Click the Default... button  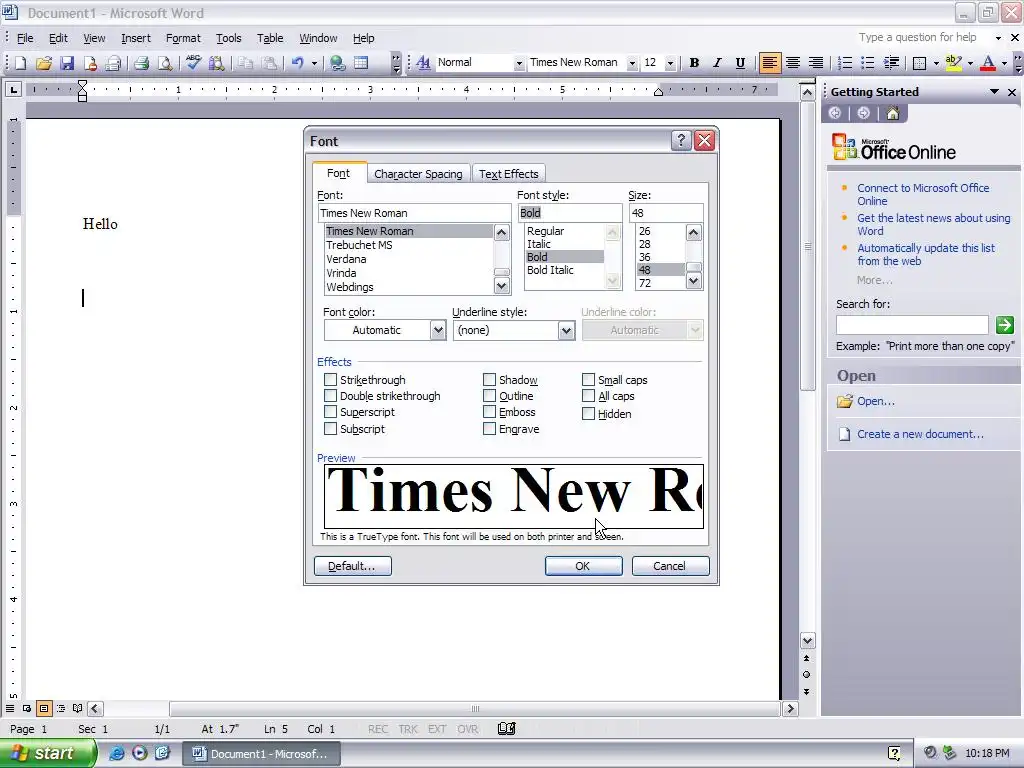pos(353,566)
